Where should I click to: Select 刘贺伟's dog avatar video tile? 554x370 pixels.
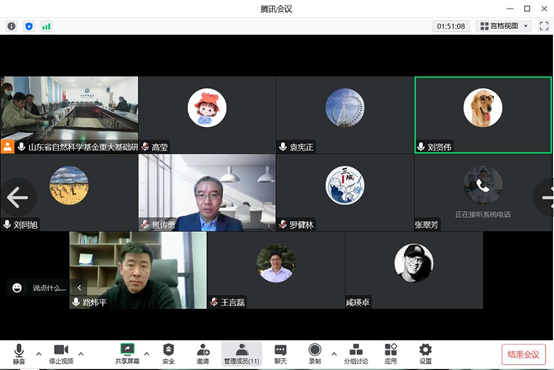483,115
